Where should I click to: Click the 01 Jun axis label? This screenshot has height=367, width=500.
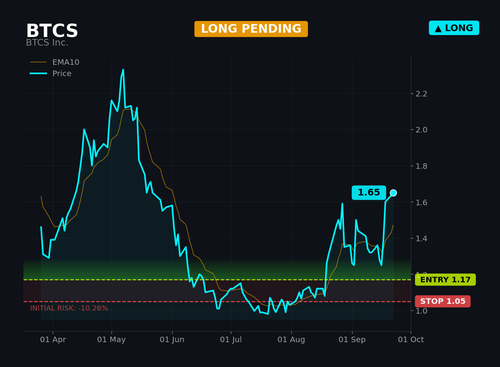[172, 339]
